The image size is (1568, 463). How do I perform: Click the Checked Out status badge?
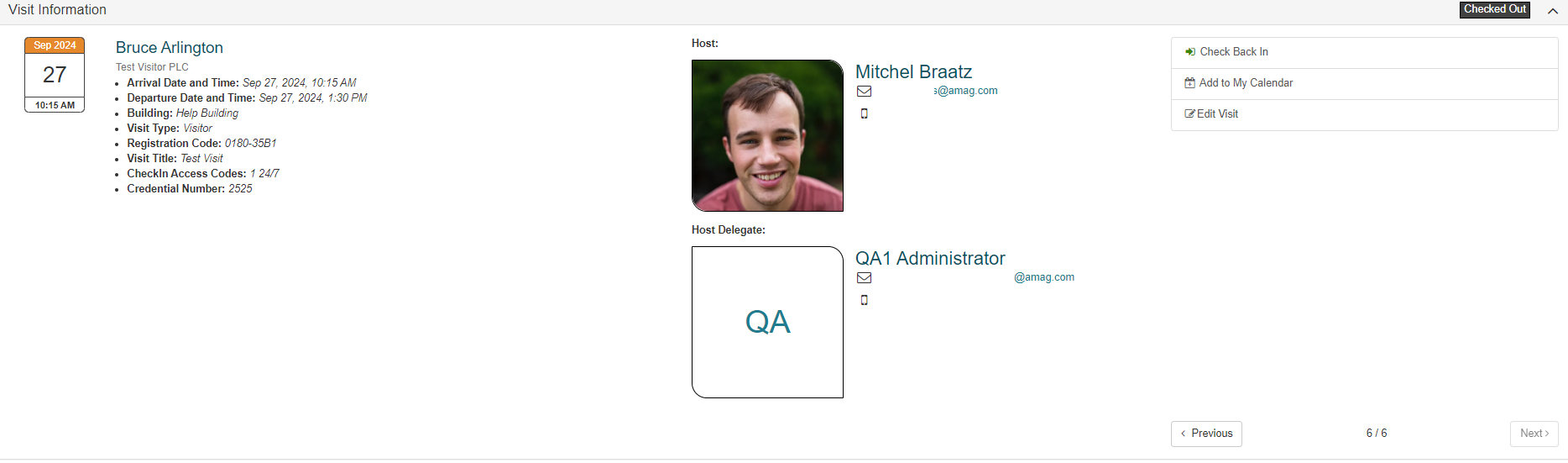[x=1495, y=9]
